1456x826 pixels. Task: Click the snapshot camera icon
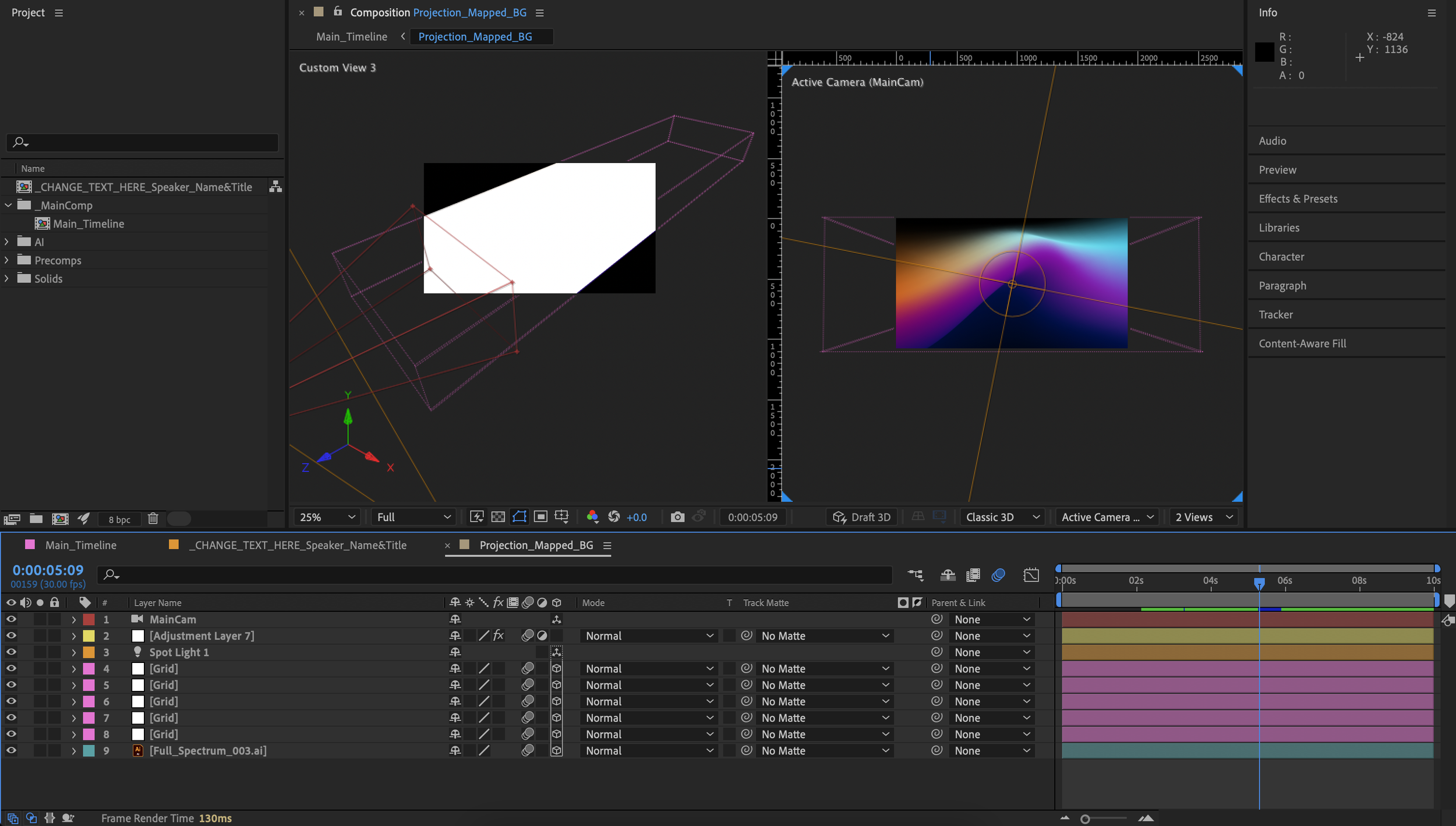[677, 517]
